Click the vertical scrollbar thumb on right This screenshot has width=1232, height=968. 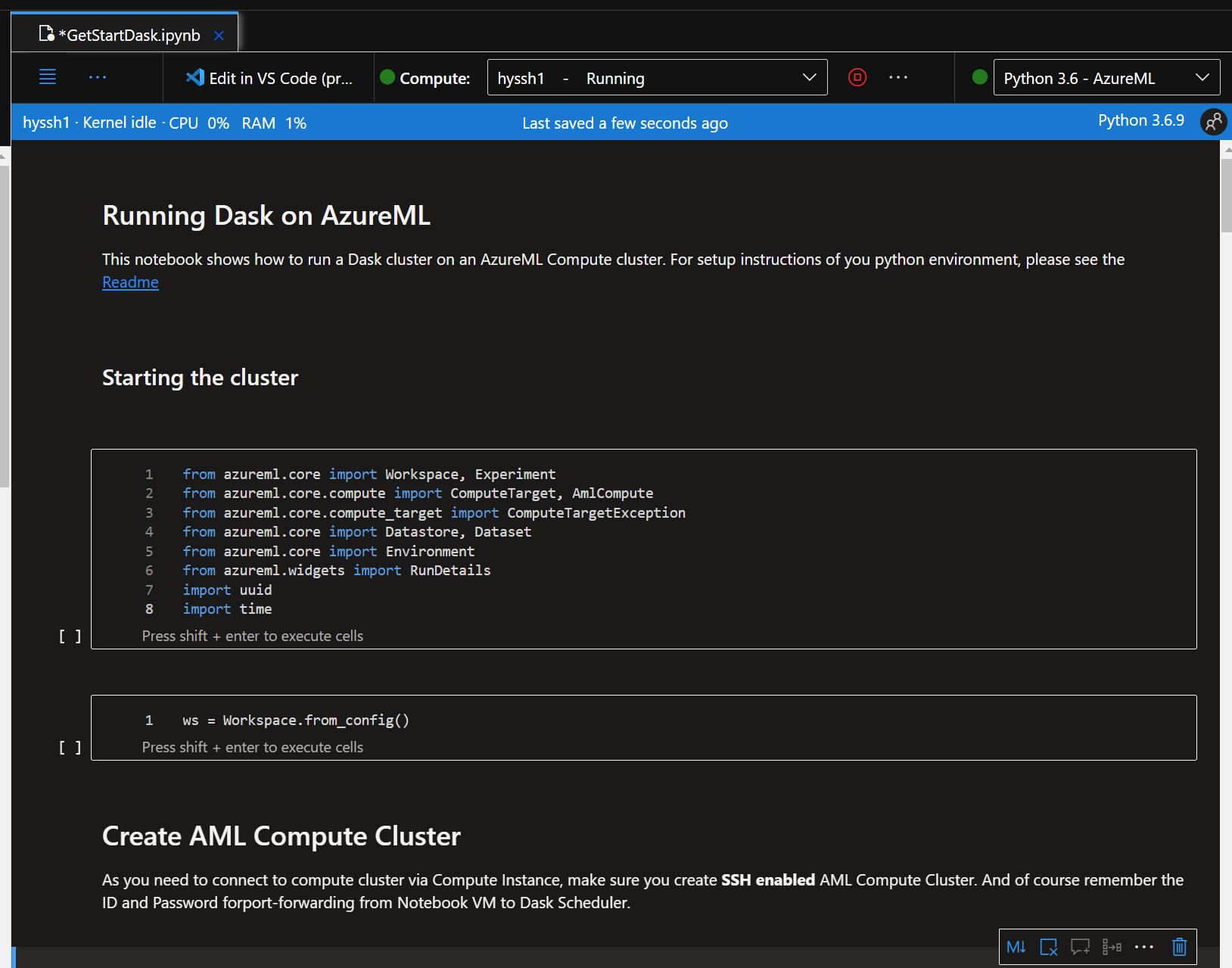point(1226,195)
